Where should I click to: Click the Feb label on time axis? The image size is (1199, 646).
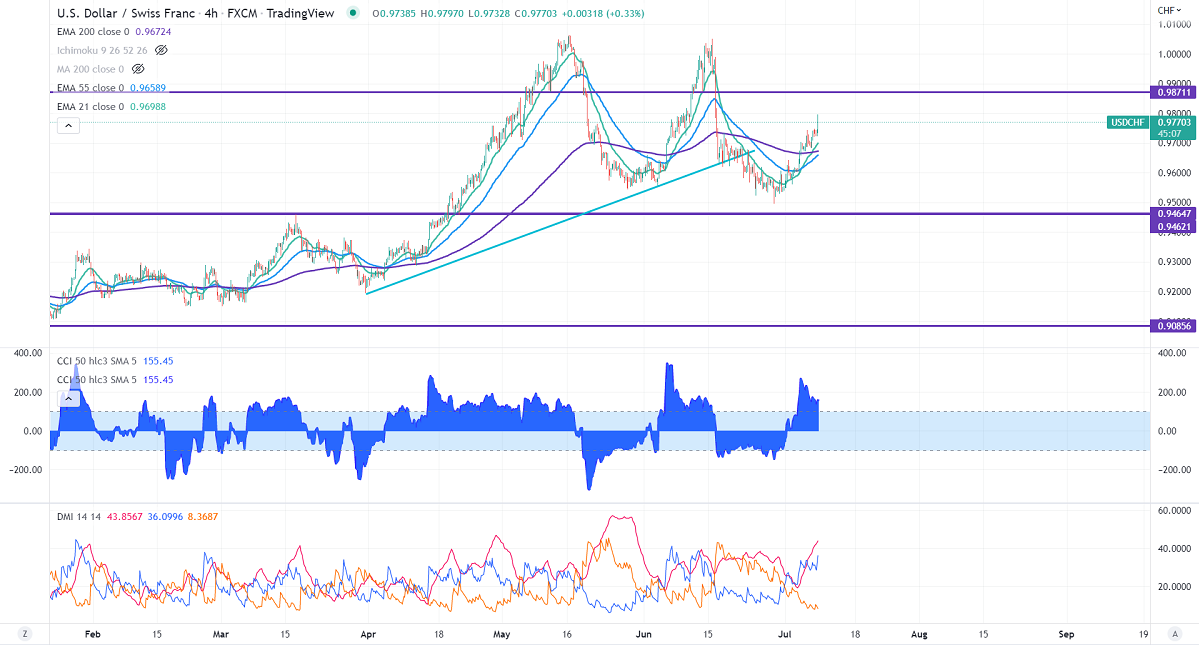93,635
